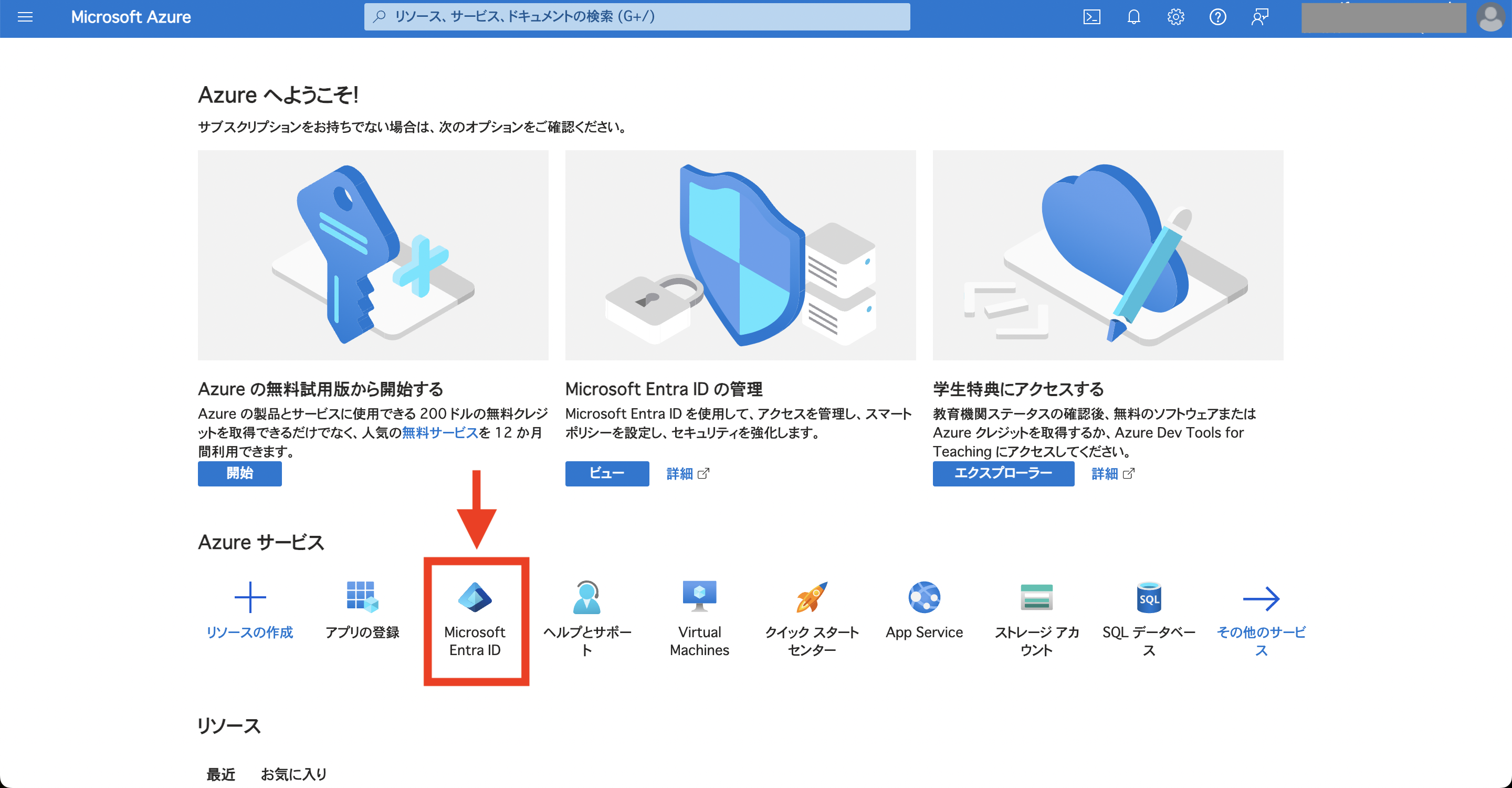Click the ビュー button
The width and height of the screenshot is (1512, 788).
[x=607, y=473]
